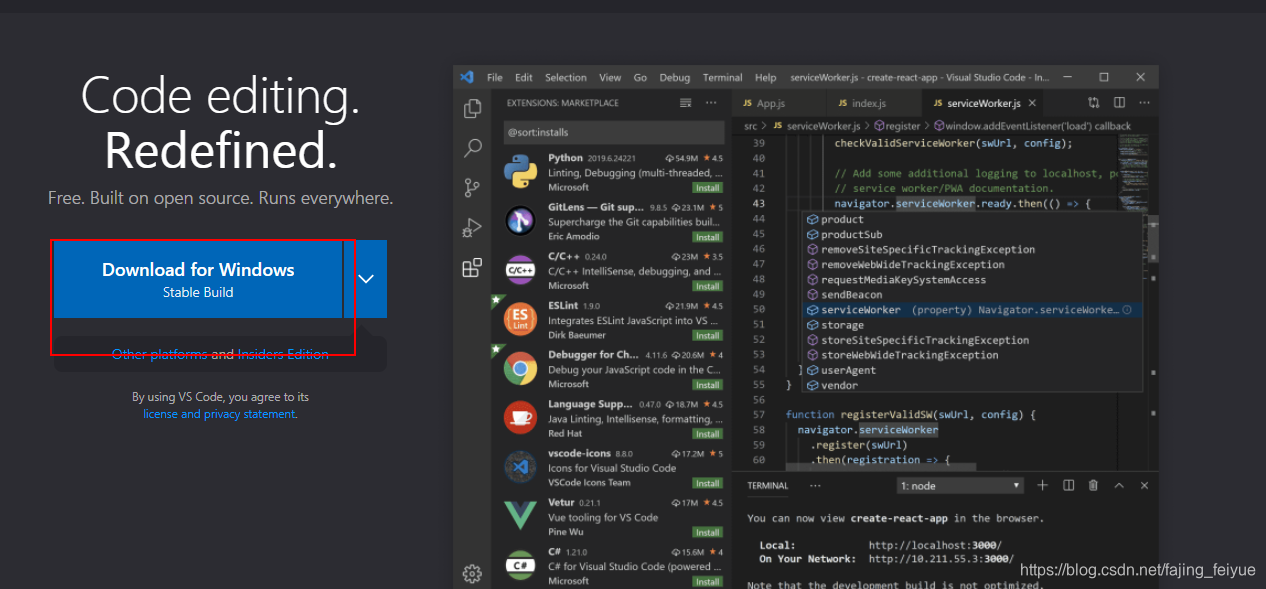
Task: Close the terminal panel with X icon
Action: 1144,486
